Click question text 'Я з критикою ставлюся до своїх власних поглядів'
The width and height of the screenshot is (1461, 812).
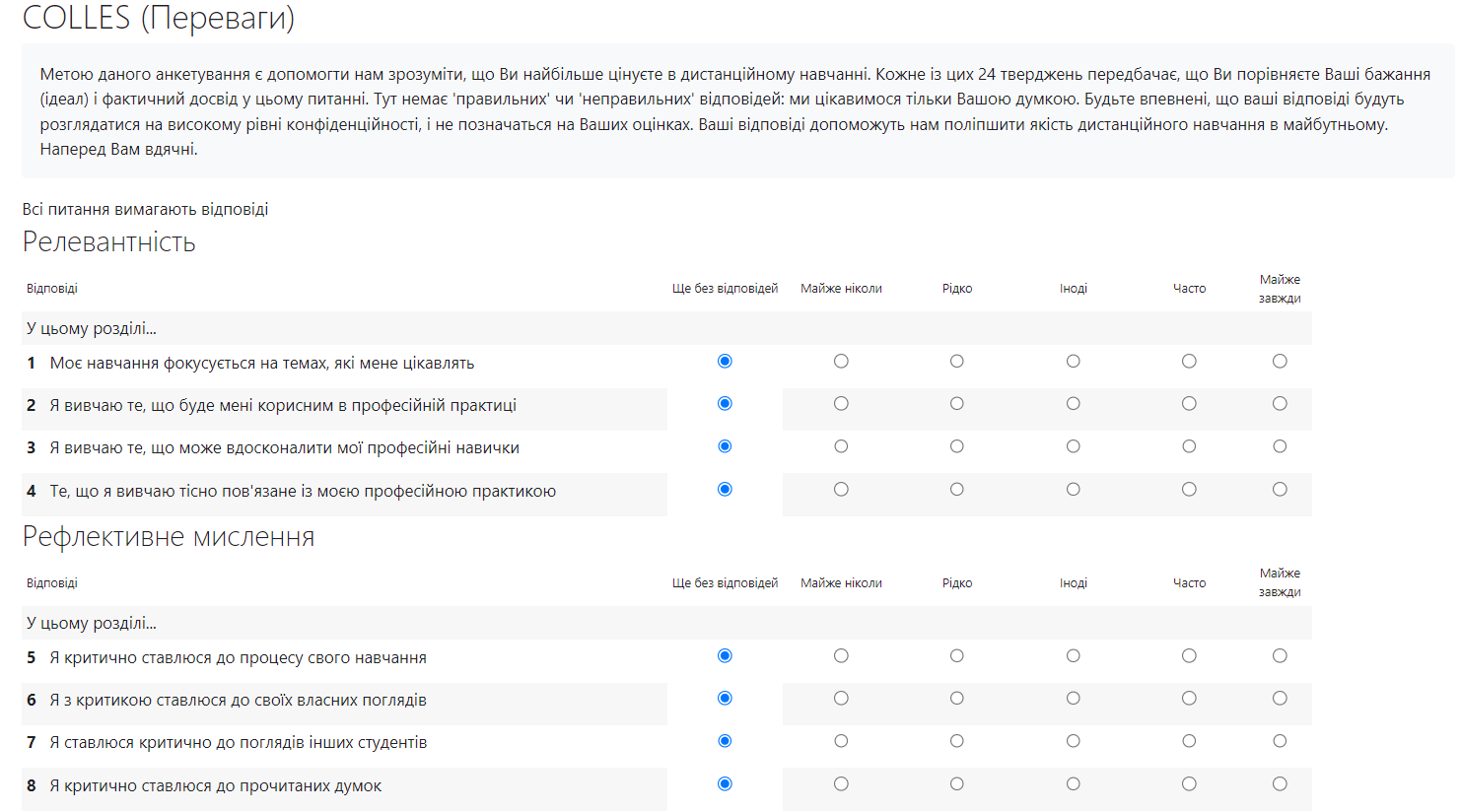(x=239, y=701)
